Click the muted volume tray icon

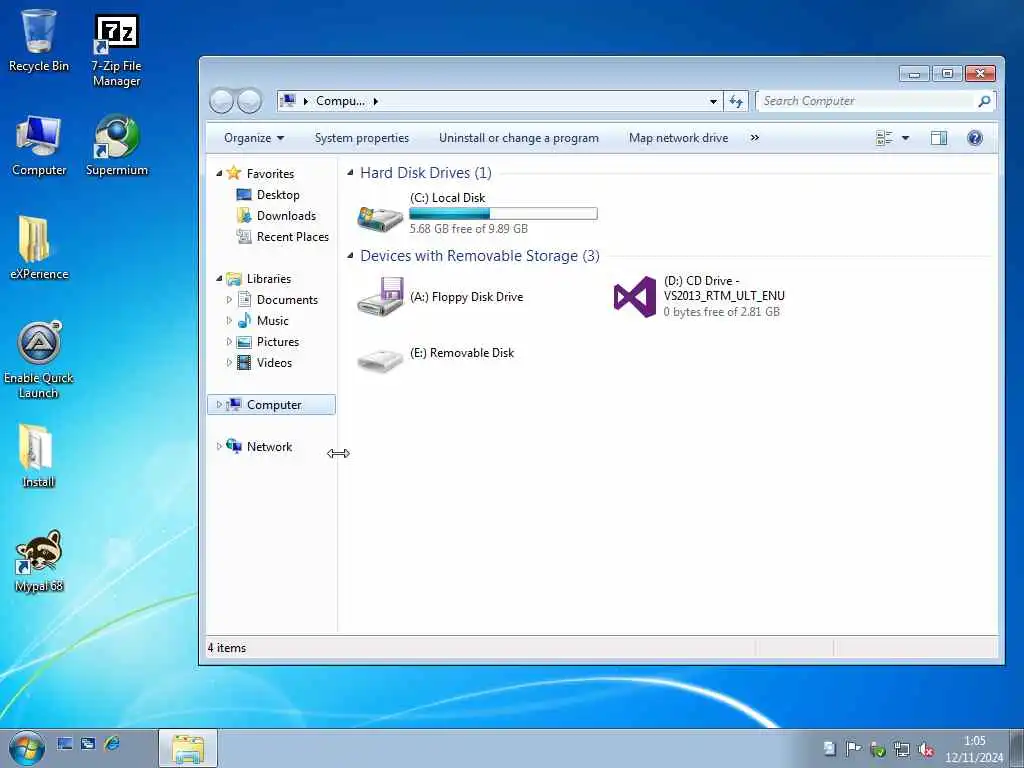point(925,749)
